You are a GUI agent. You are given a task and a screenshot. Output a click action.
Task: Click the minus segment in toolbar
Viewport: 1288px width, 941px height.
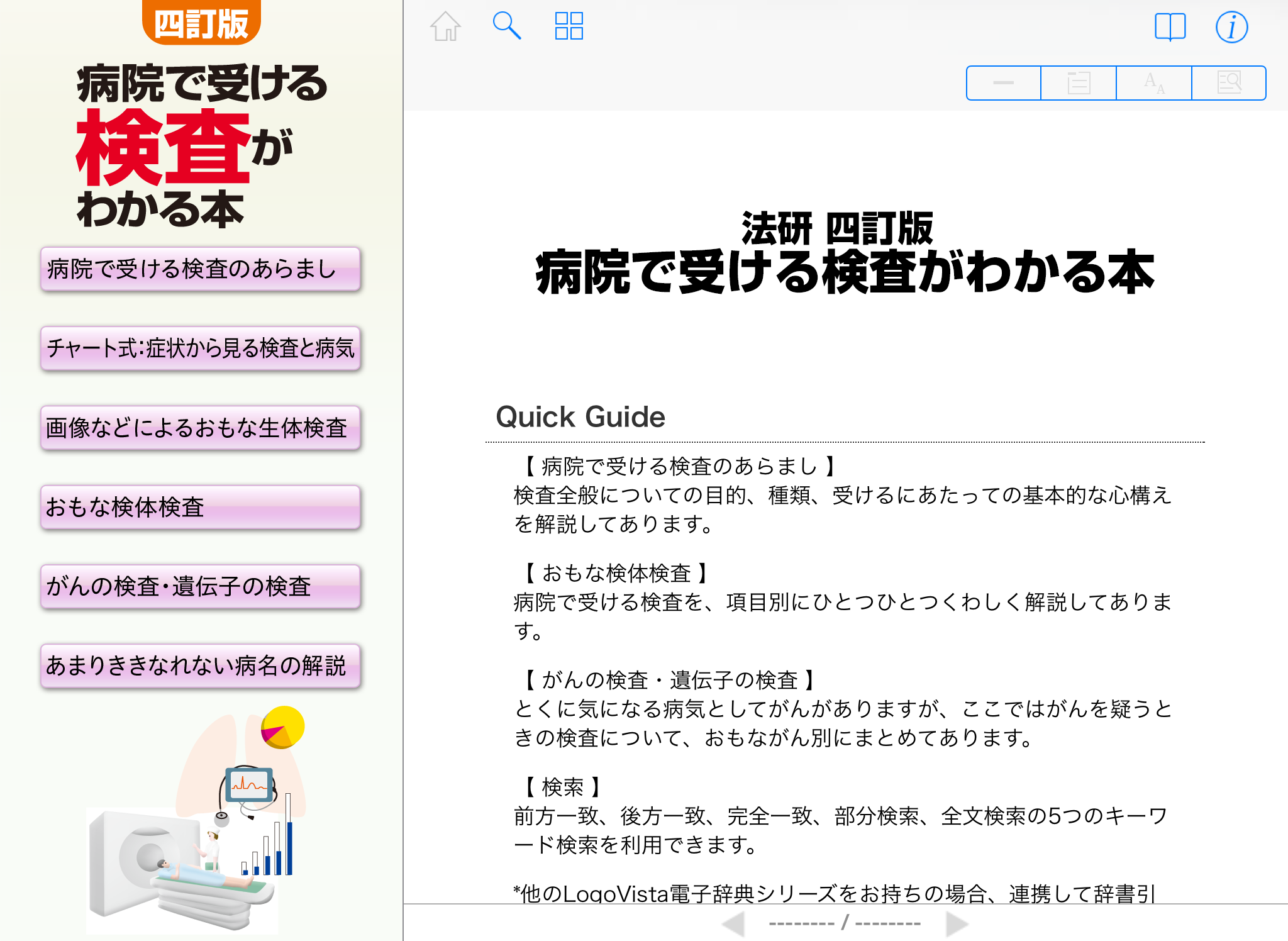coord(1003,83)
